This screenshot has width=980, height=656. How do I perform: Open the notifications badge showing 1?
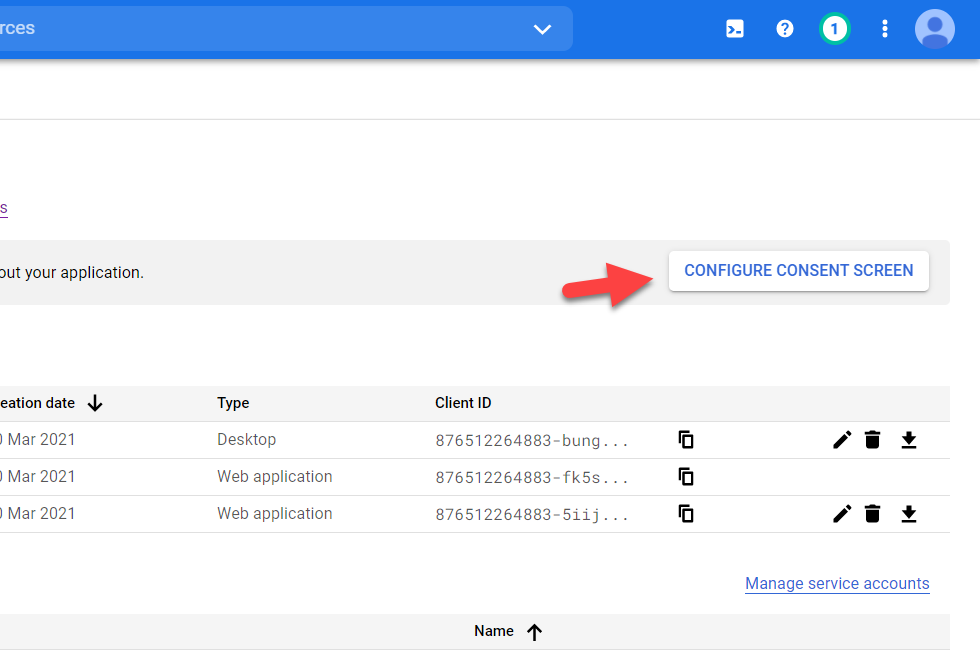(x=834, y=29)
